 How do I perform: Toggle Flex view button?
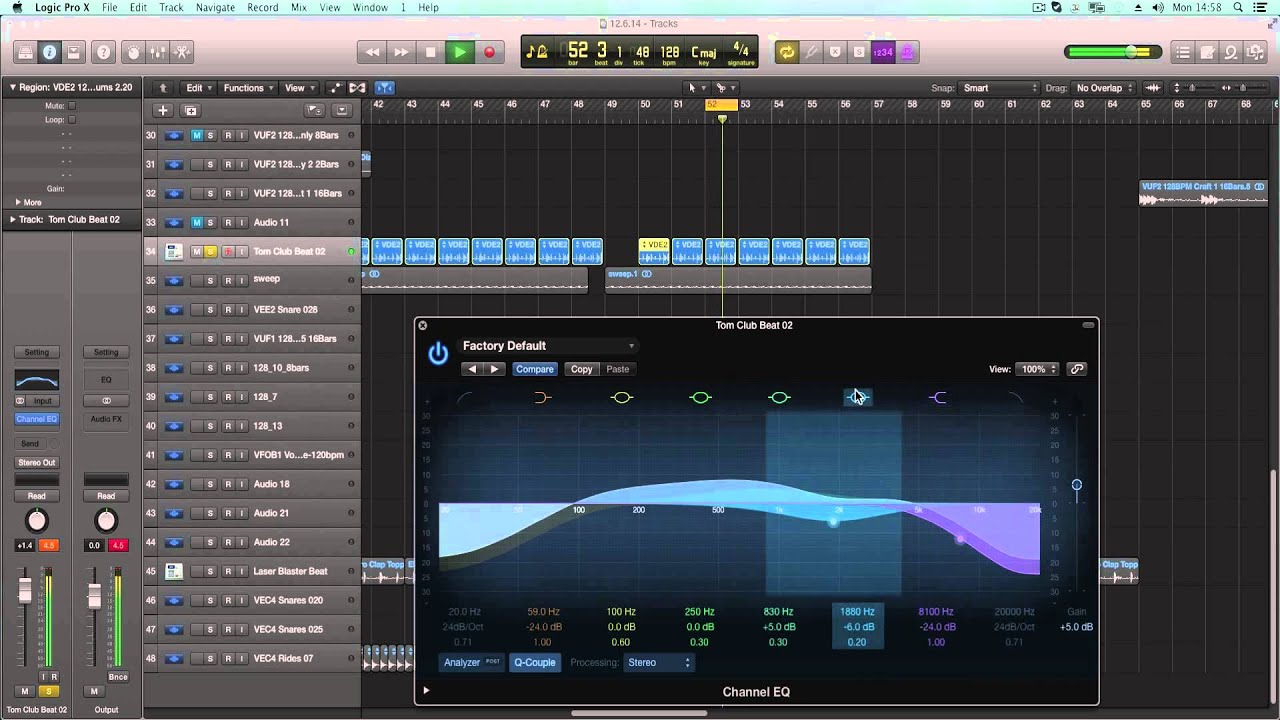tap(357, 88)
